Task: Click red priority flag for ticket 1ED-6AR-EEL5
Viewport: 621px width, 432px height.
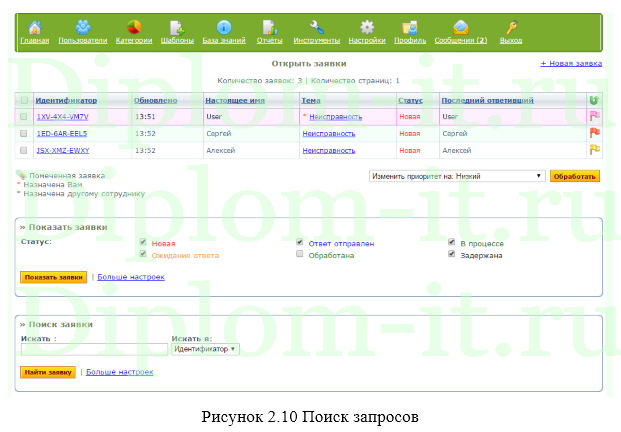Action: [594, 133]
